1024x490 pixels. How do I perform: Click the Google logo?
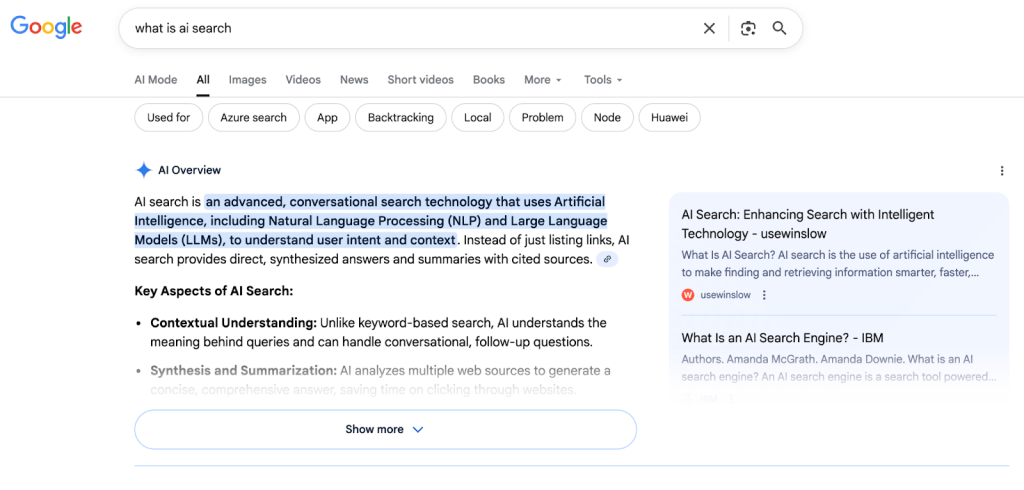point(46,28)
